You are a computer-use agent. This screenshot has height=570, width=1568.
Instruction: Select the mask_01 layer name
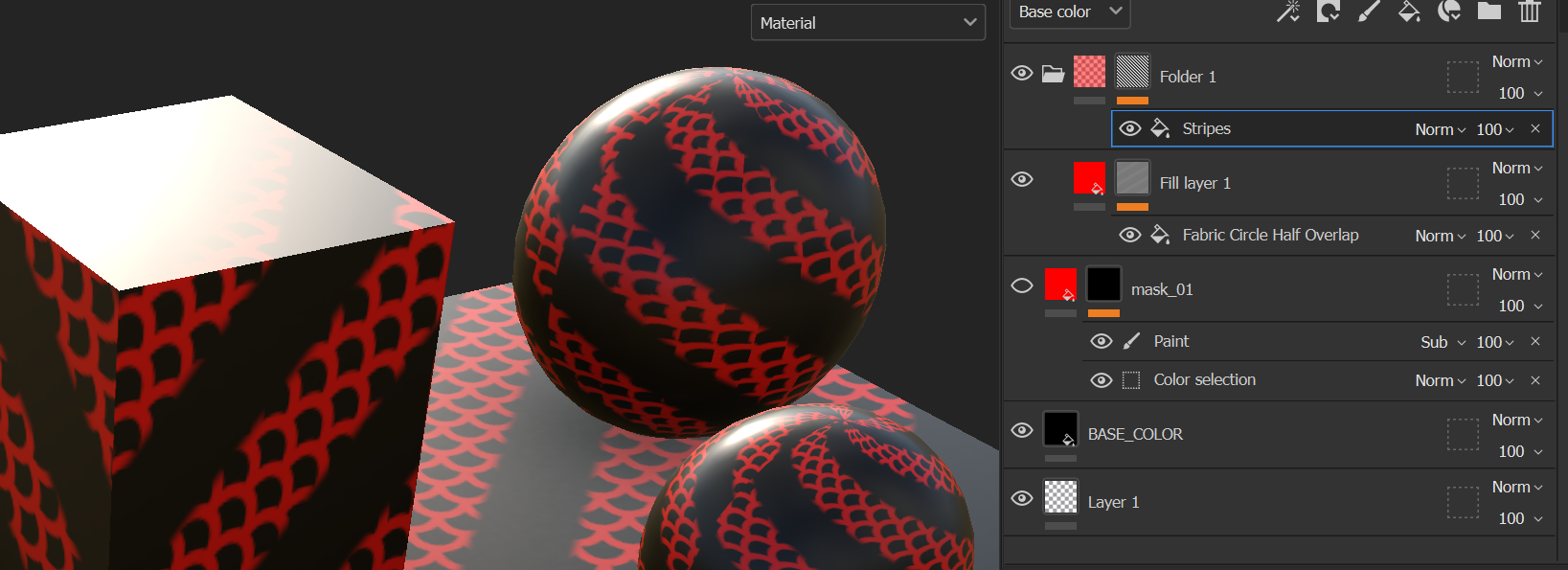(1162, 289)
